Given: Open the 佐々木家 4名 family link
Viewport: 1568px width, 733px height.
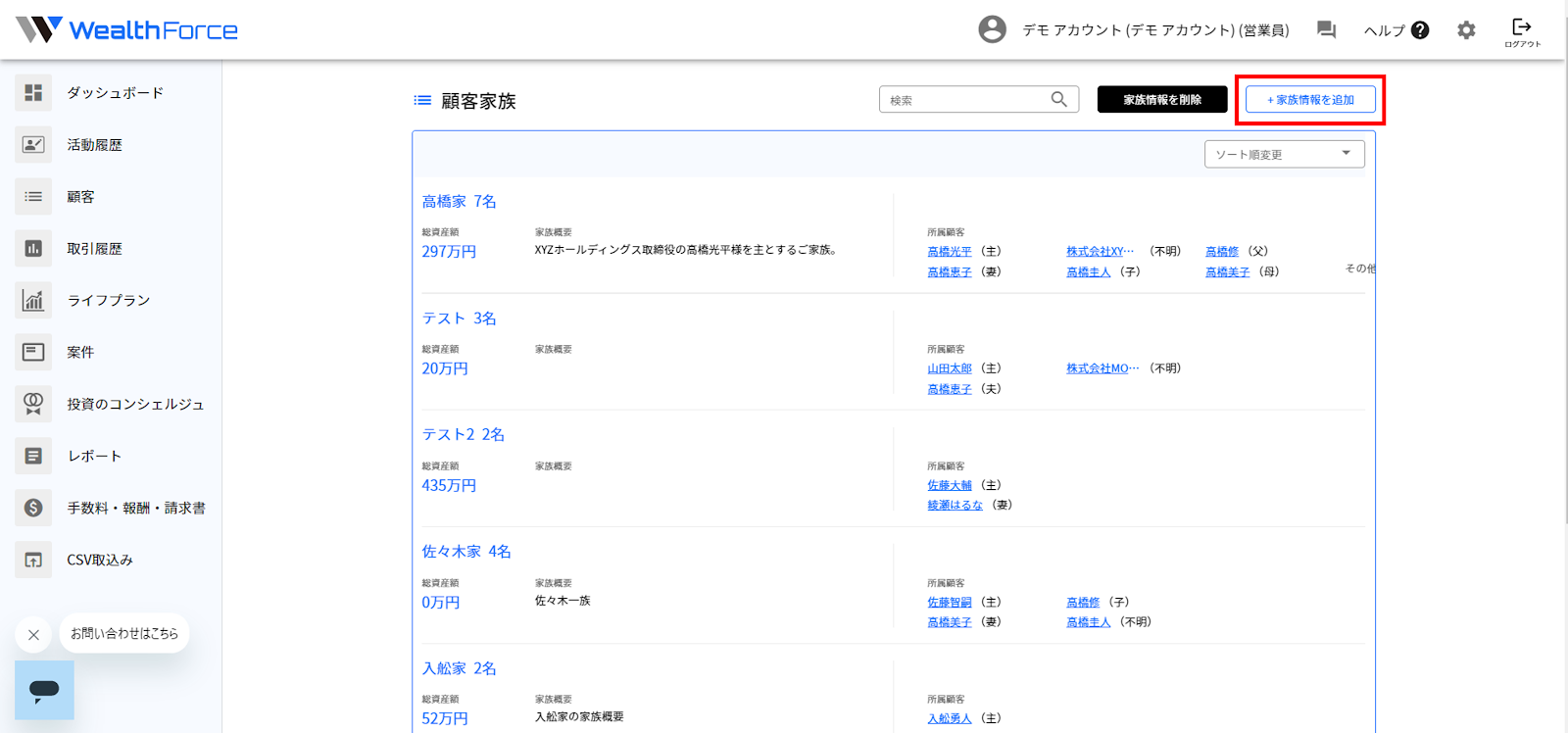Looking at the screenshot, I should coord(466,551).
